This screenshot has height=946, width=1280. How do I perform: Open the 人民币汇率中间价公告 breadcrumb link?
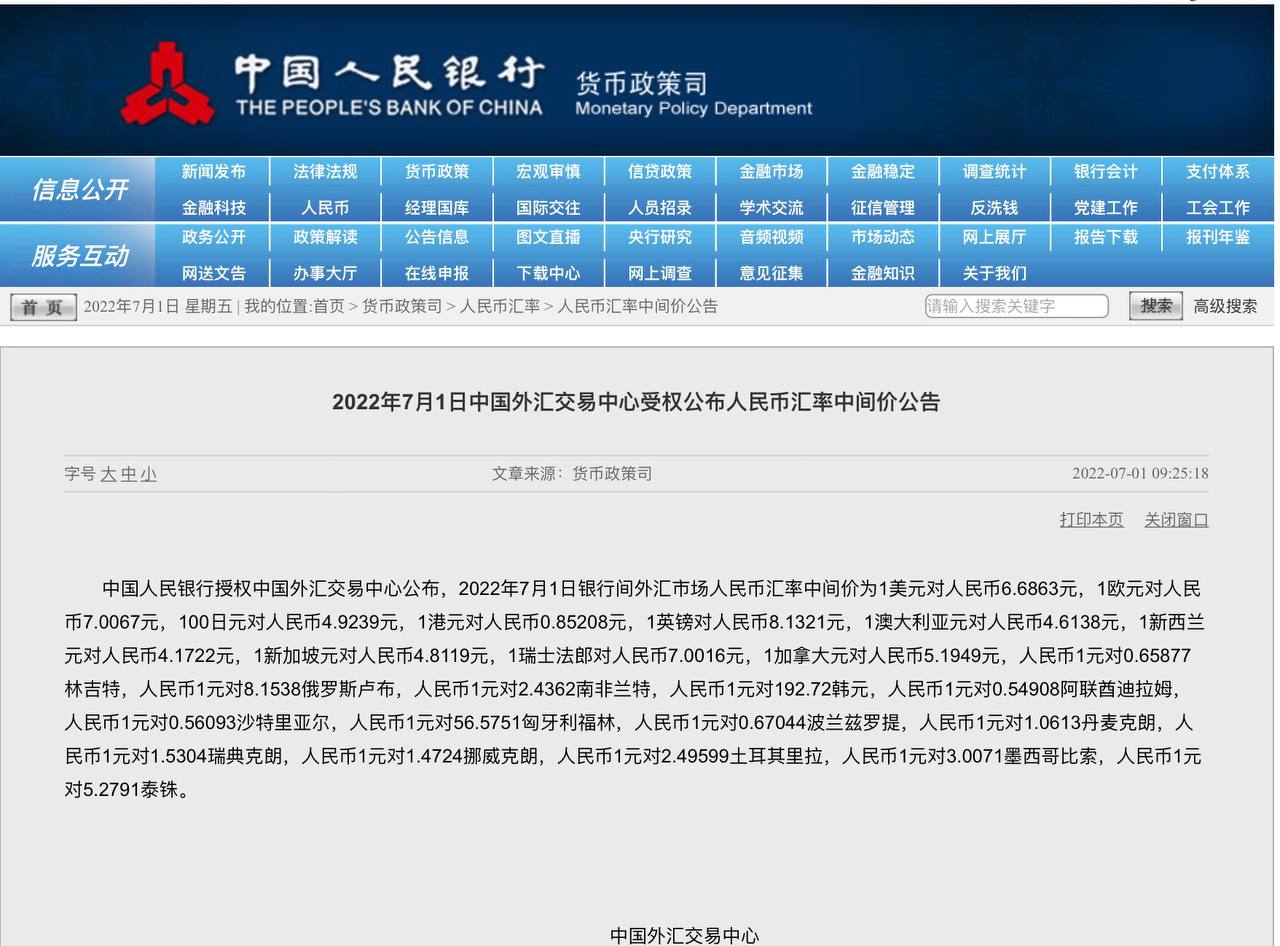click(638, 306)
